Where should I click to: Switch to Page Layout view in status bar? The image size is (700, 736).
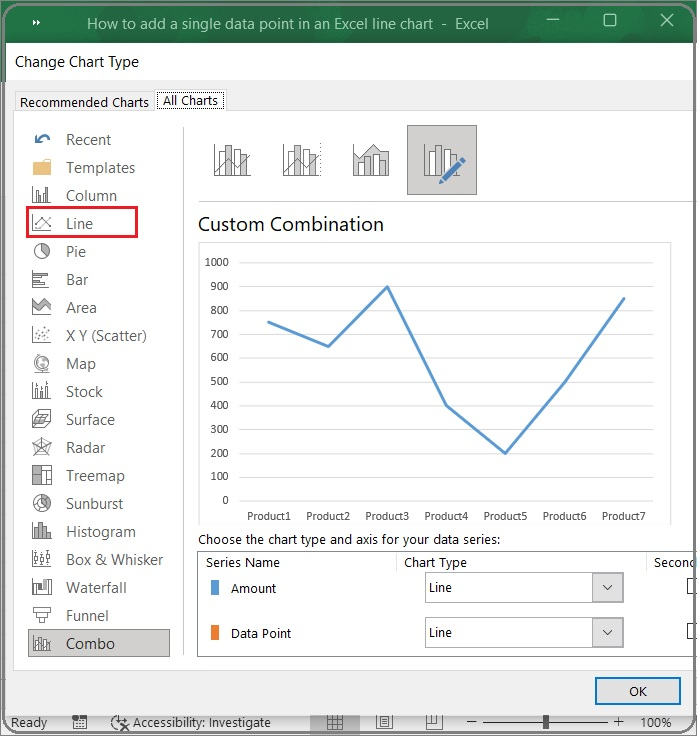tap(384, 722)
